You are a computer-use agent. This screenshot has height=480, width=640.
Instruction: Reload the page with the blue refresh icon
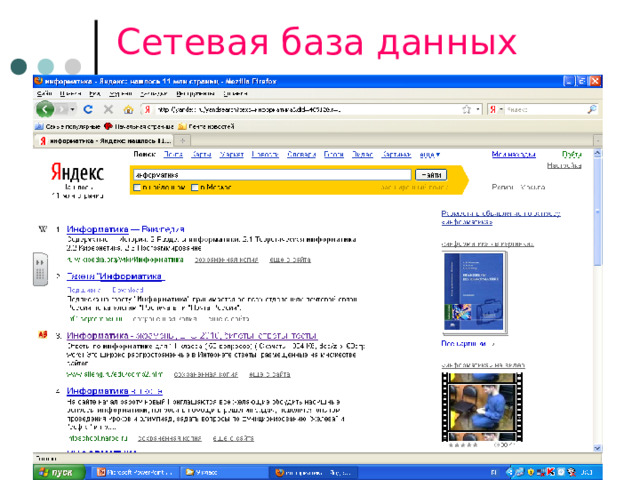[88, 109]
